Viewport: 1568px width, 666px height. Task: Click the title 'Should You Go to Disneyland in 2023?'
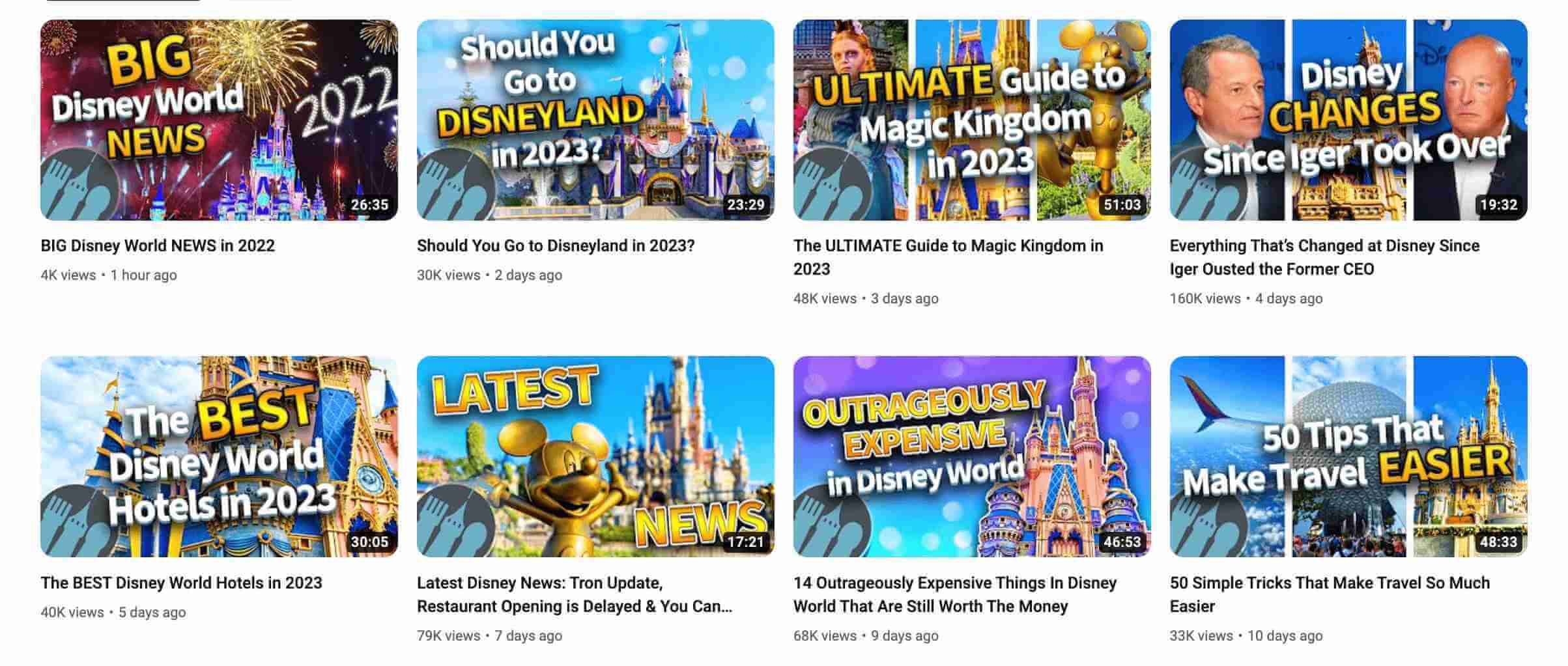pos(556,245)
